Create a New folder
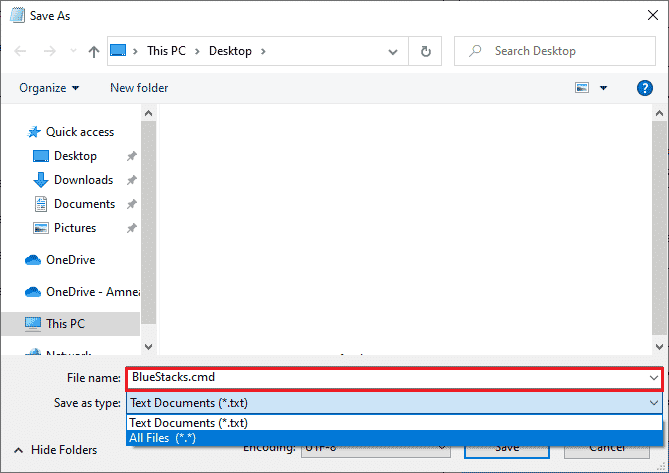This screenshot has height=473, width=669. [x=139, y=88]
